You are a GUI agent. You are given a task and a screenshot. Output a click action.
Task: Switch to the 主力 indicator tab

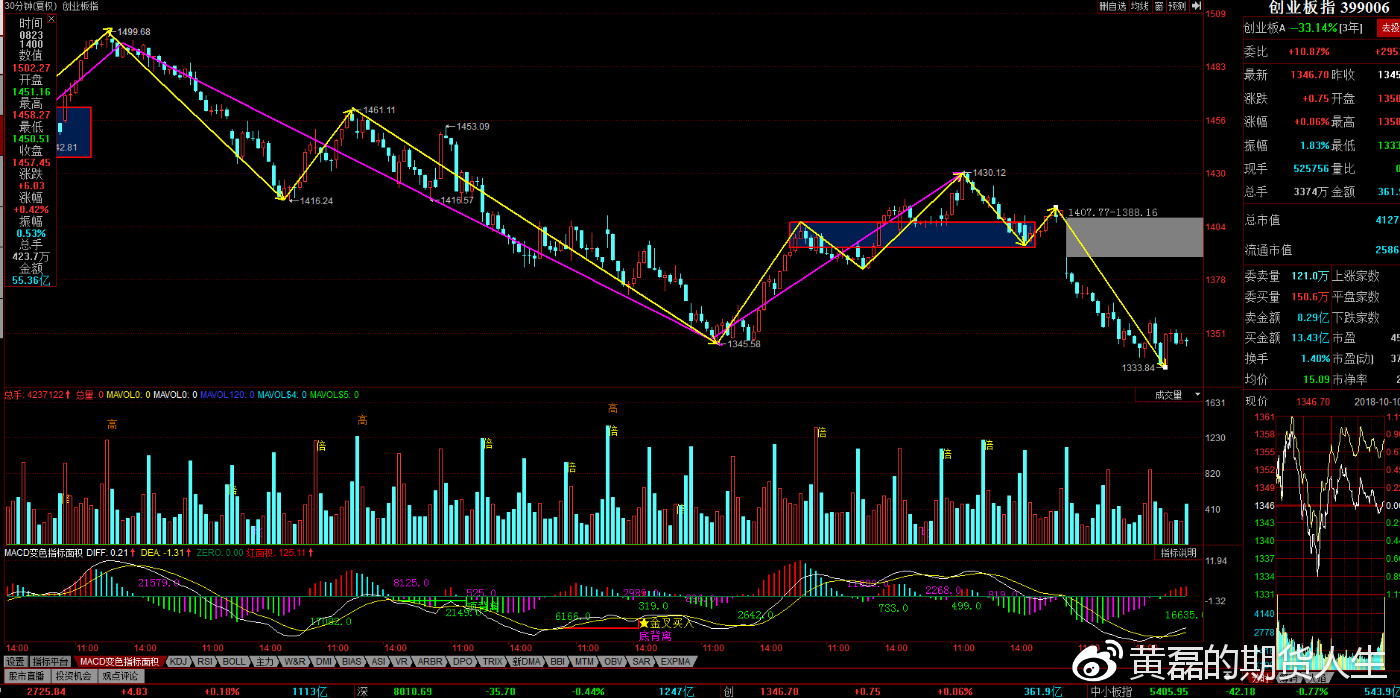(x=264, y=661)
